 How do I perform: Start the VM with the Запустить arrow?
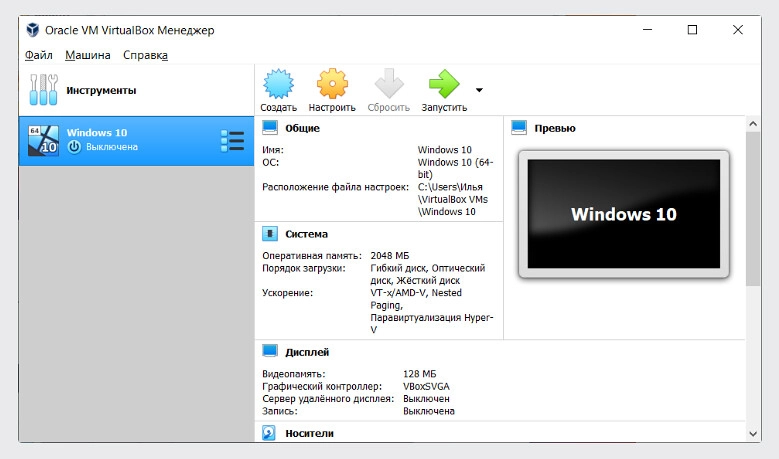point(444,83)
